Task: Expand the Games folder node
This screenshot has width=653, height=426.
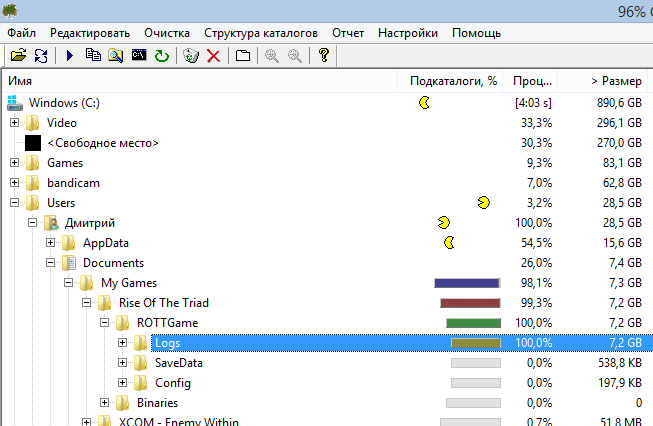Action: [x=15, y=162]
